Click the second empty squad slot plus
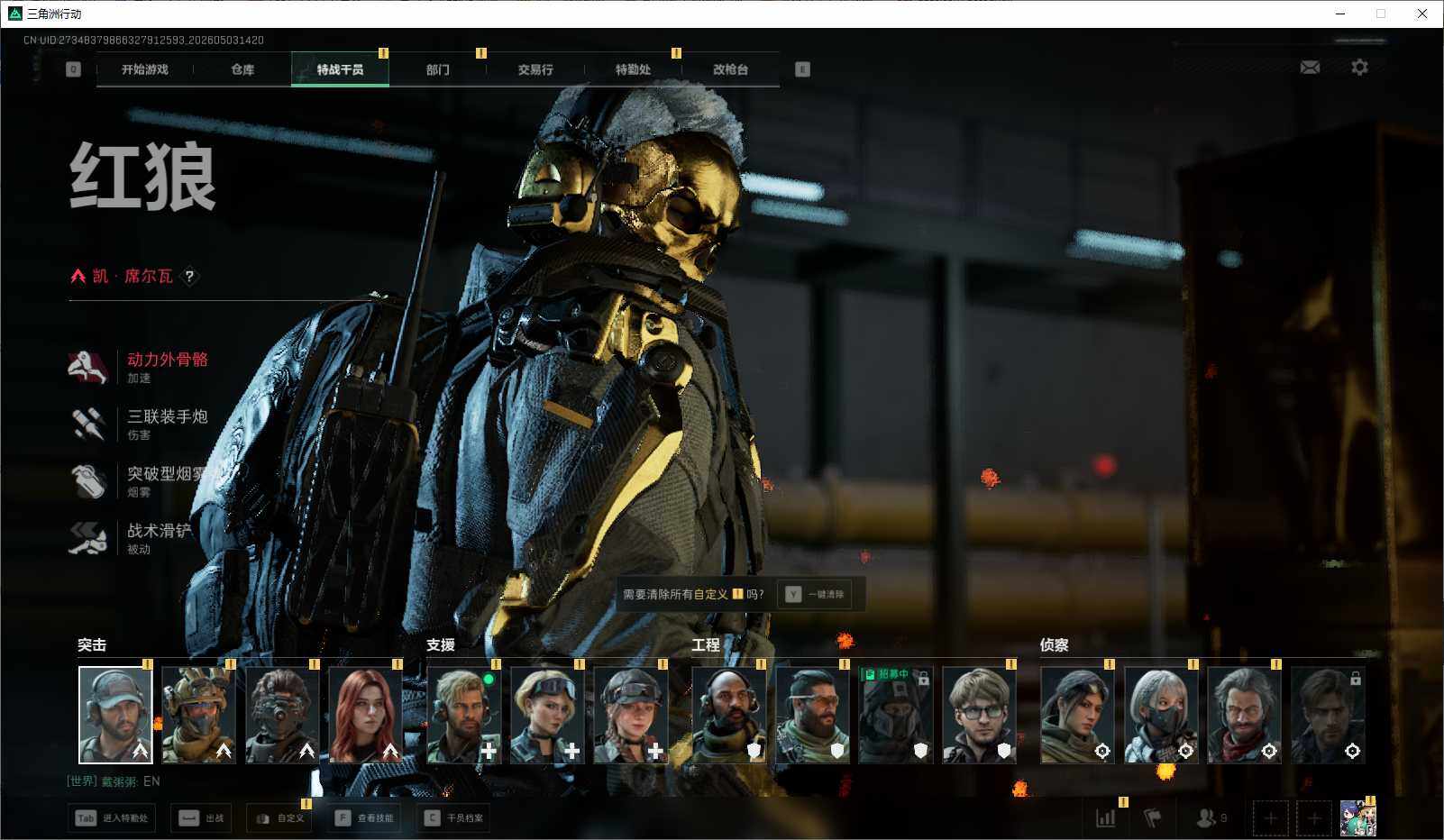1444x840 pixels. pos(1314,818)
